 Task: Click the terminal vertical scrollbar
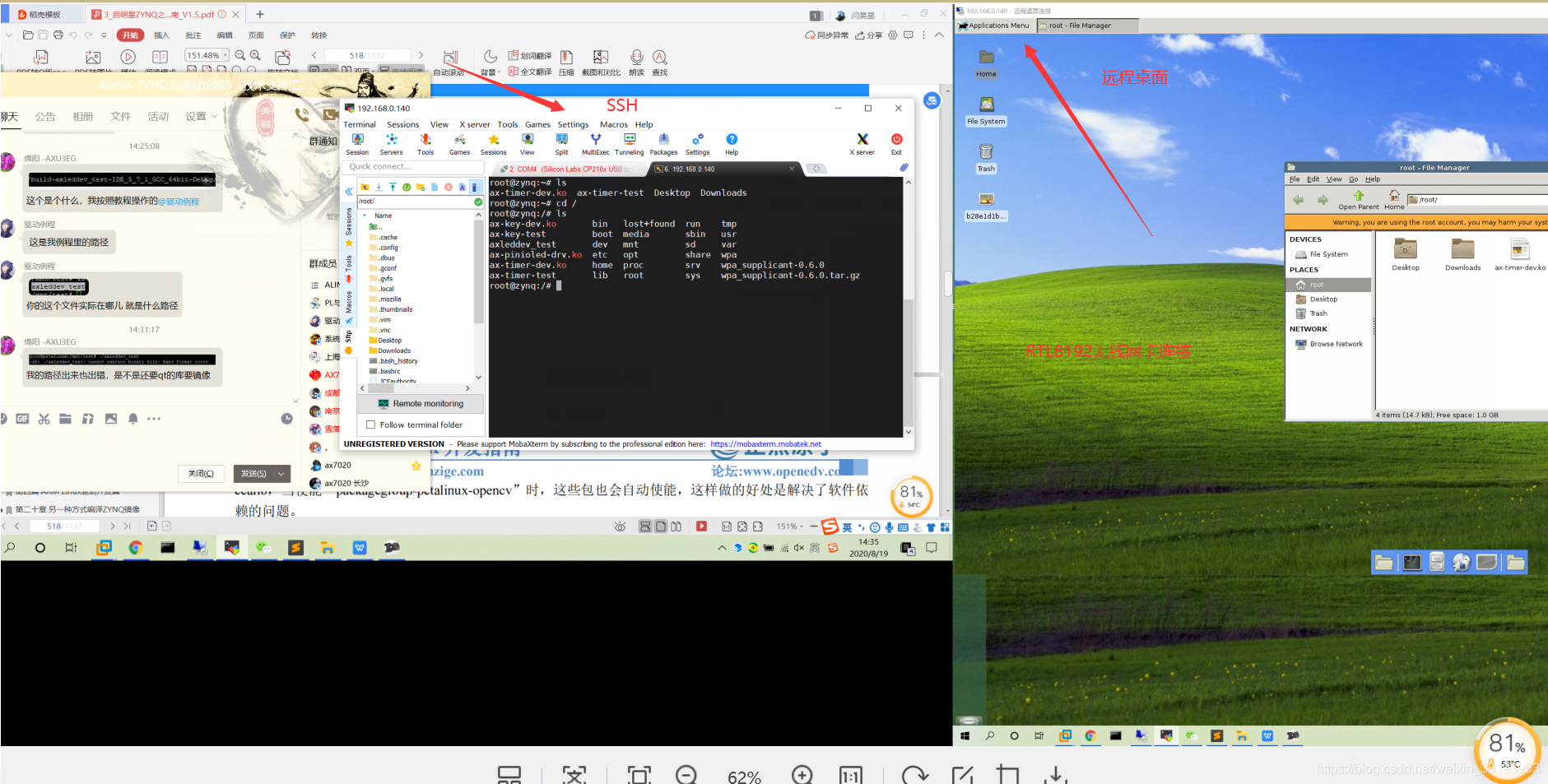pyautogui.click(x=909, y=308)
